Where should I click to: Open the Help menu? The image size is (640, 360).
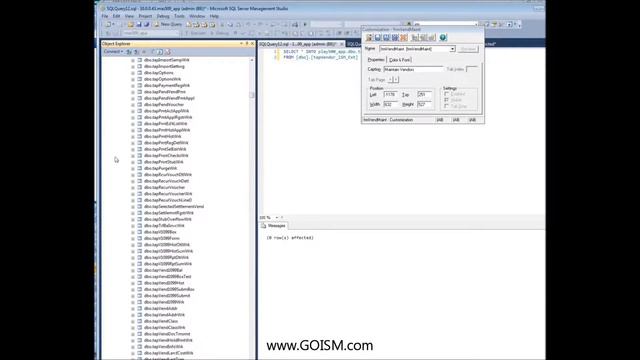click(x=214, y=16)
